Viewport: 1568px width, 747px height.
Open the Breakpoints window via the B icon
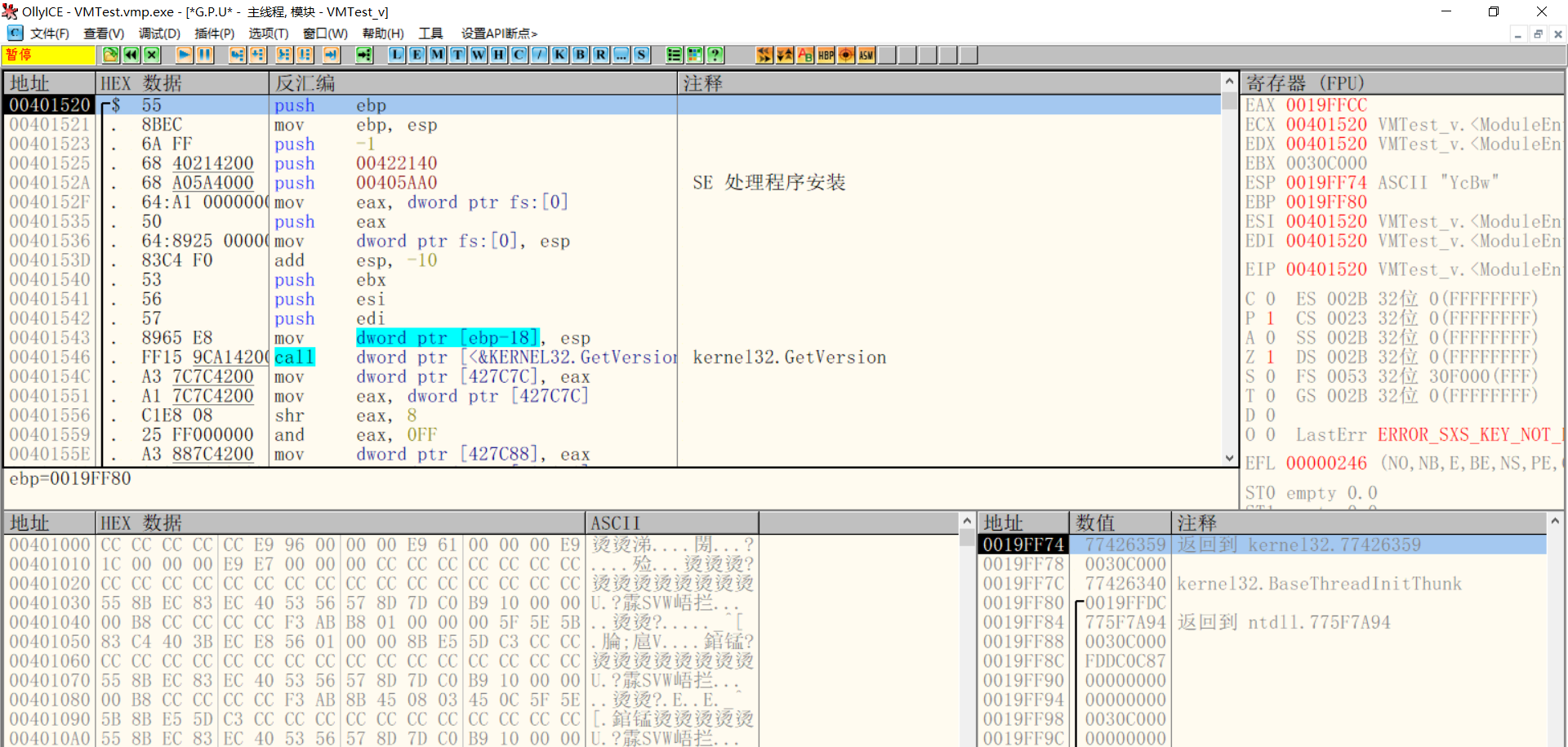click(580, 55)
